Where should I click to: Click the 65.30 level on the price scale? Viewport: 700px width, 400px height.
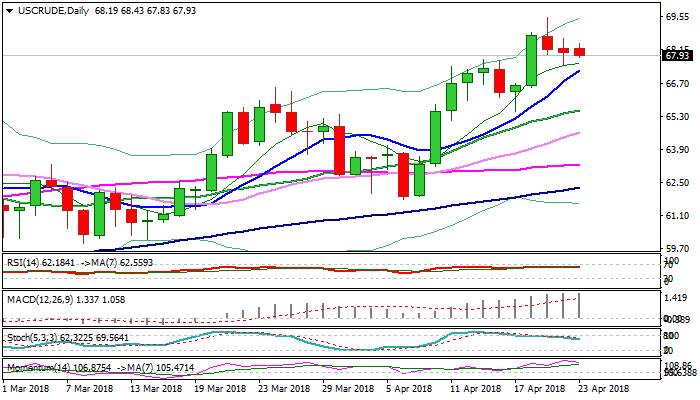pos(679,117)
